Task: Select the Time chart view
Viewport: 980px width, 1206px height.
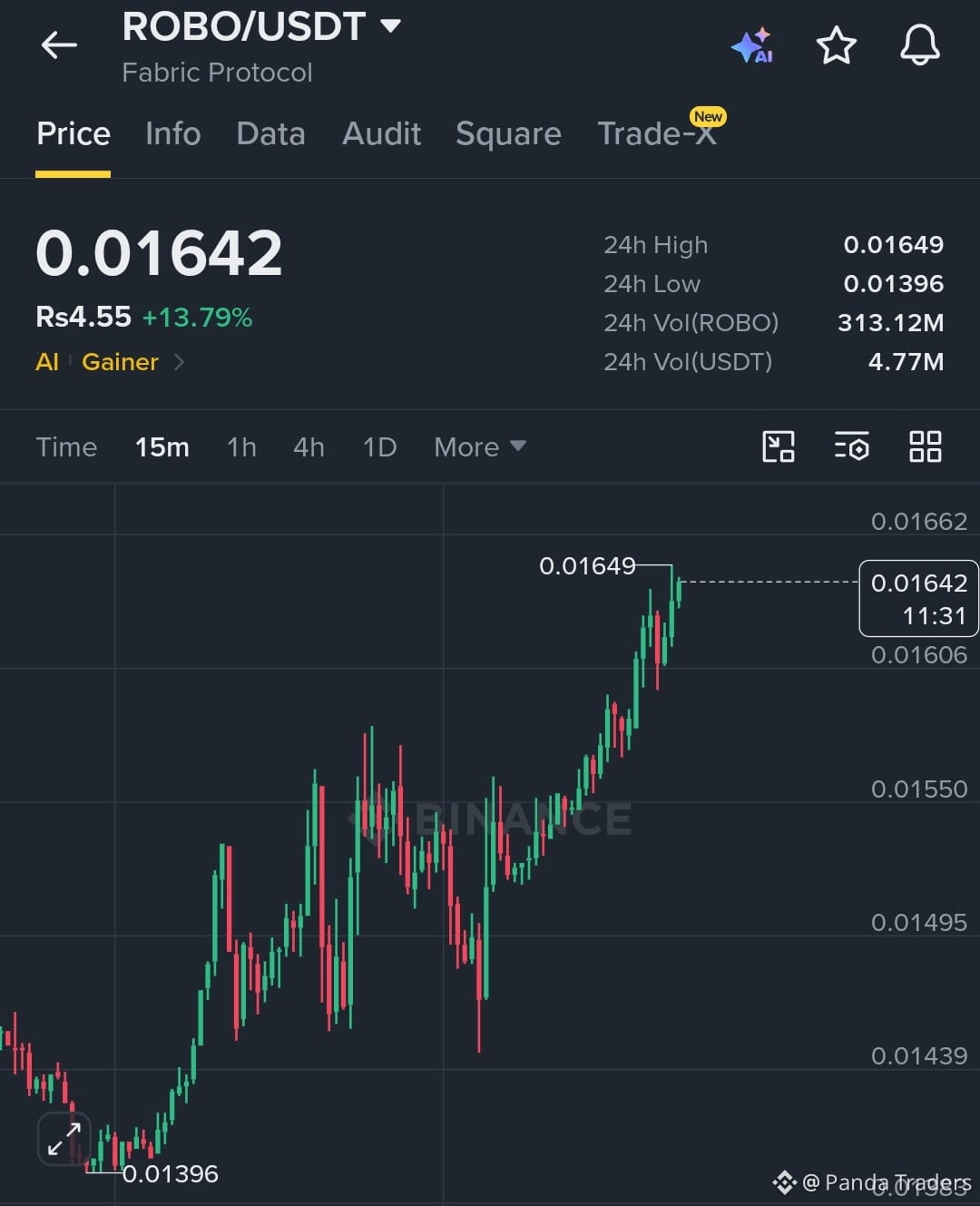Action: (66, 446)
